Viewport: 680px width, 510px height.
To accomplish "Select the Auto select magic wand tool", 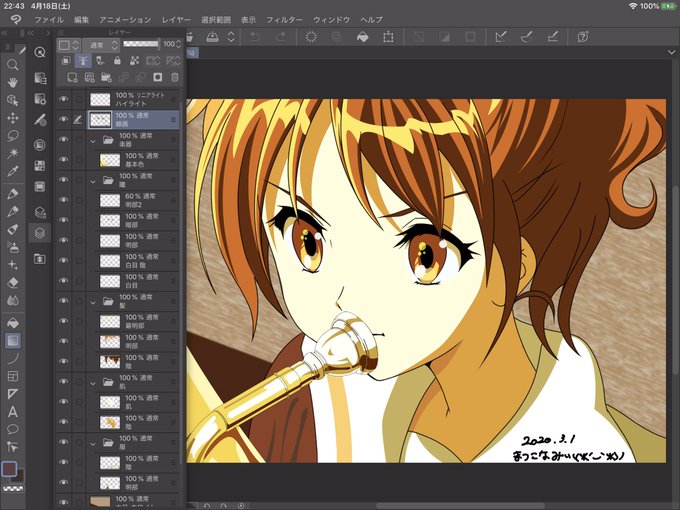I will click(13, 153).
